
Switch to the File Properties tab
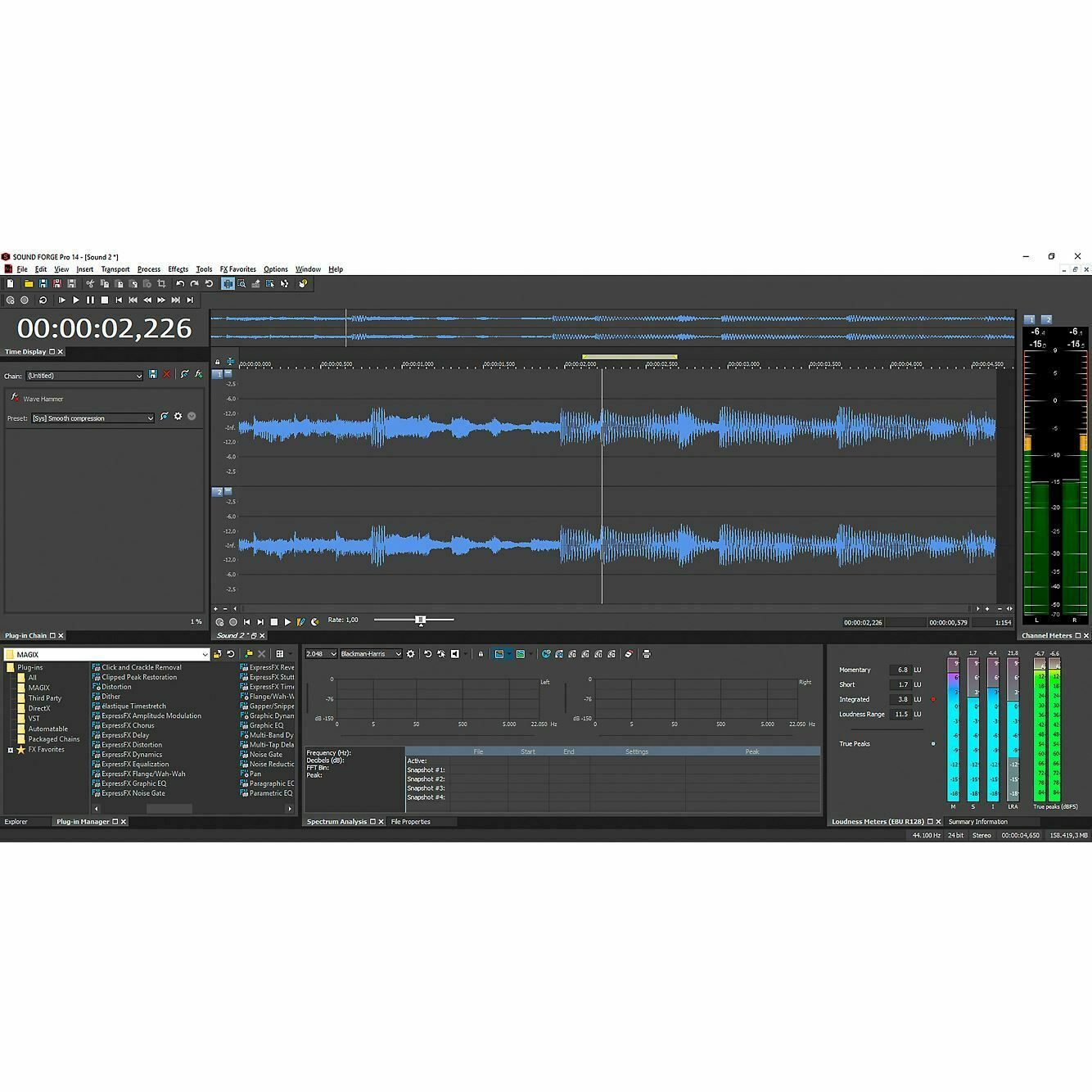click(x=411, y=822)
